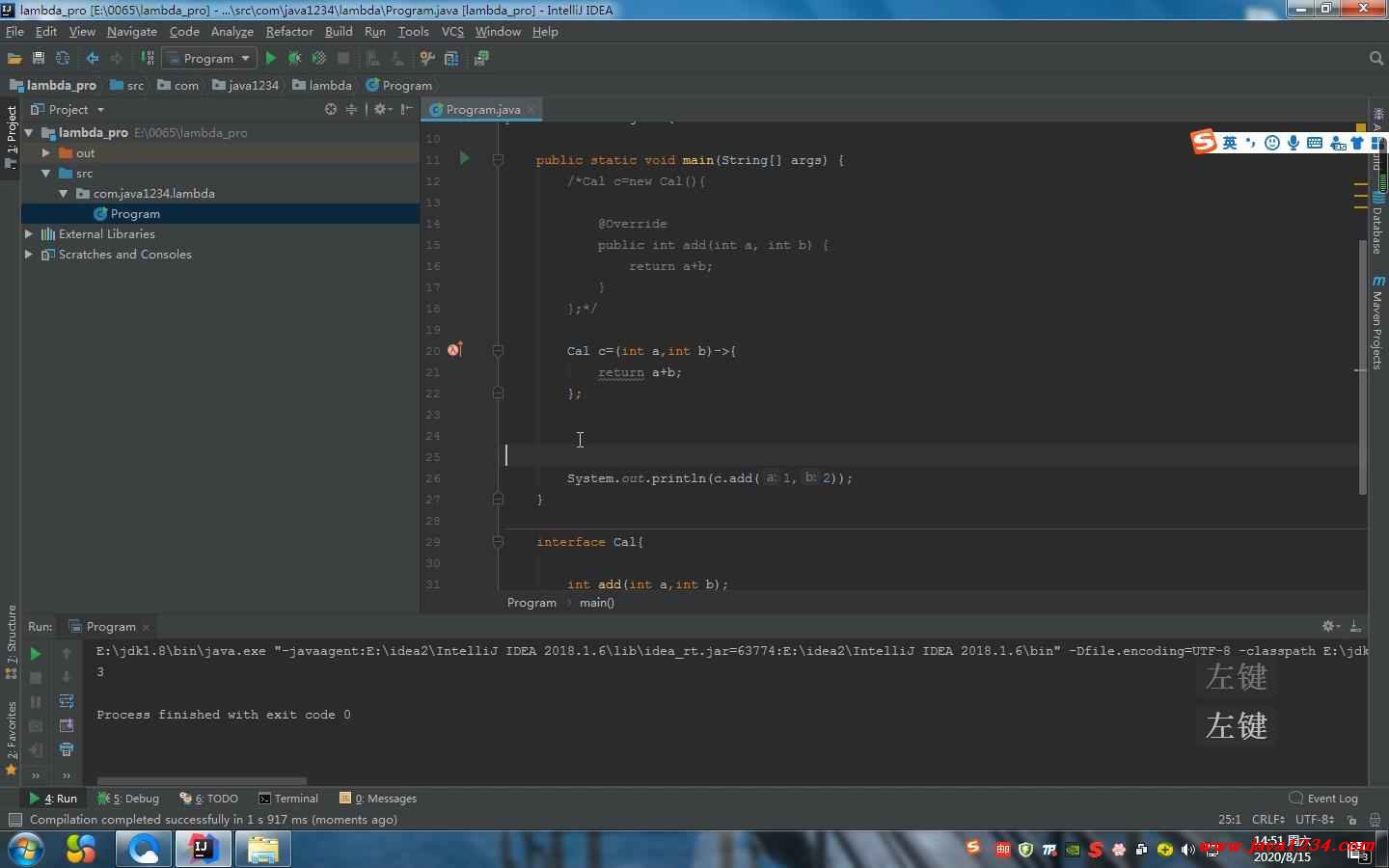The image size is (1389, 868).
Task: Debug Program with the toolbar bug icon
Action: click(294, 59)
